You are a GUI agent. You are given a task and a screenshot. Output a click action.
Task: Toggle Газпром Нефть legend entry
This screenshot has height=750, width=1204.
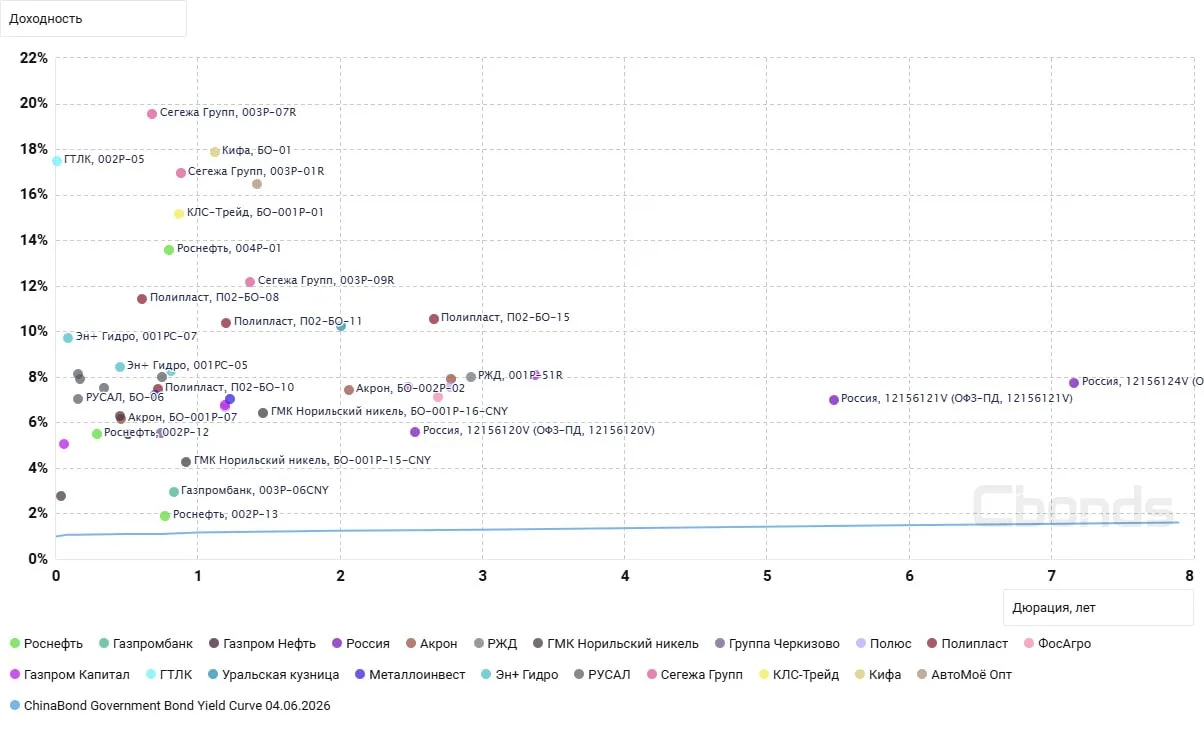coord(261,644)
